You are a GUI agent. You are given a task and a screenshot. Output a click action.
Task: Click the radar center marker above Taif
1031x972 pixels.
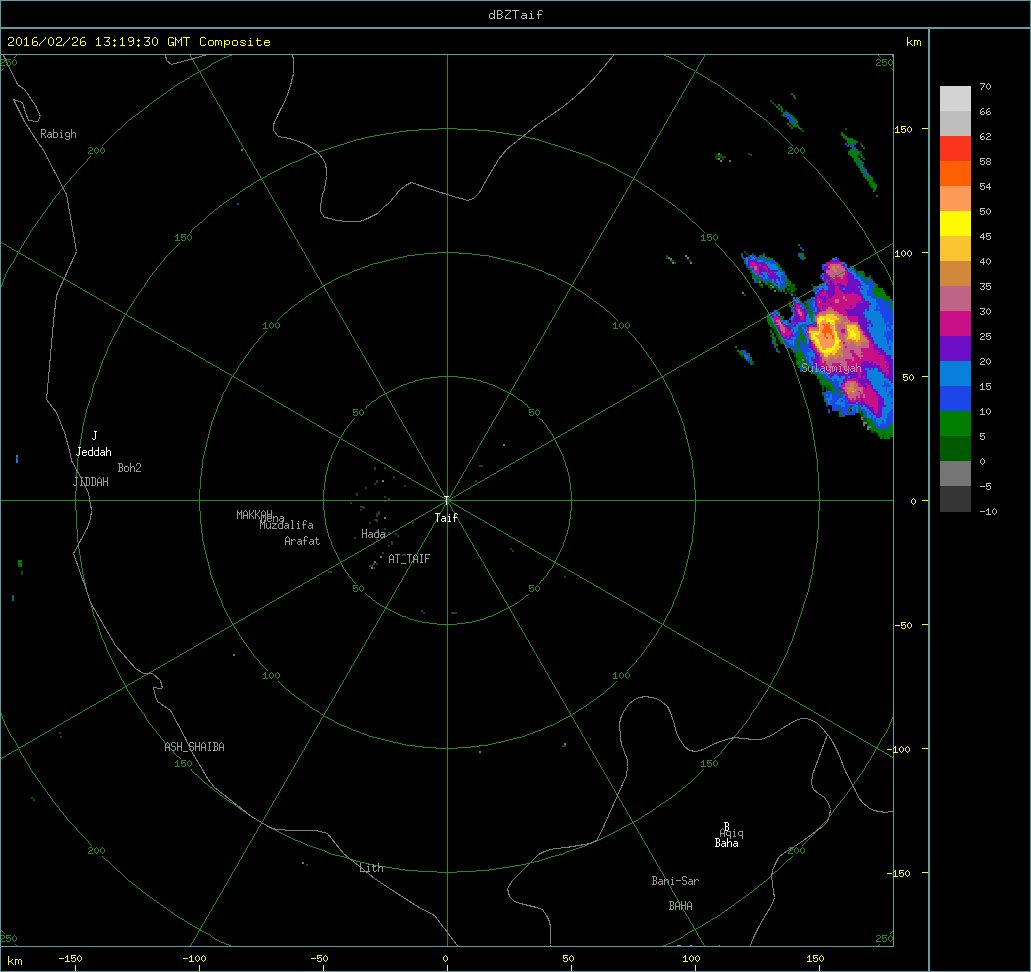click(446, 500)
